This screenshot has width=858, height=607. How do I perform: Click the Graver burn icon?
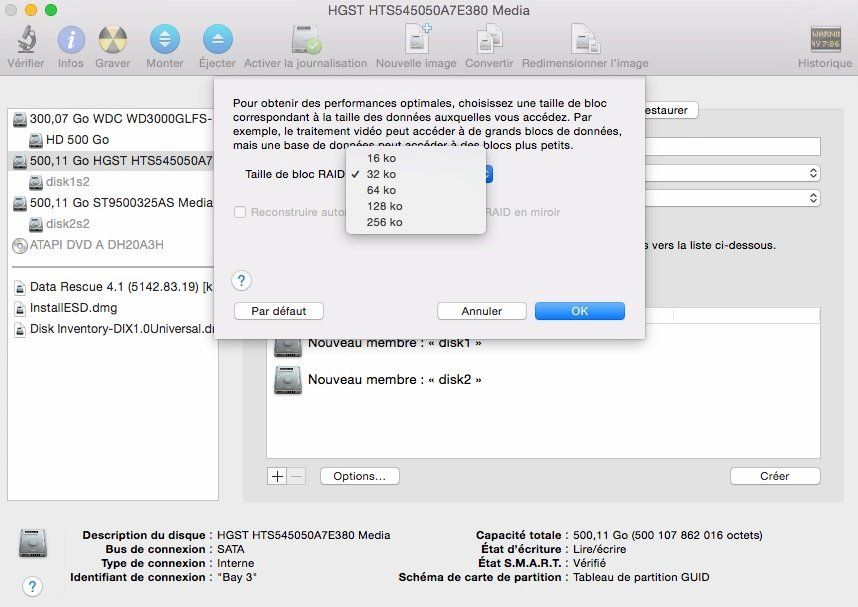point(112,42)
